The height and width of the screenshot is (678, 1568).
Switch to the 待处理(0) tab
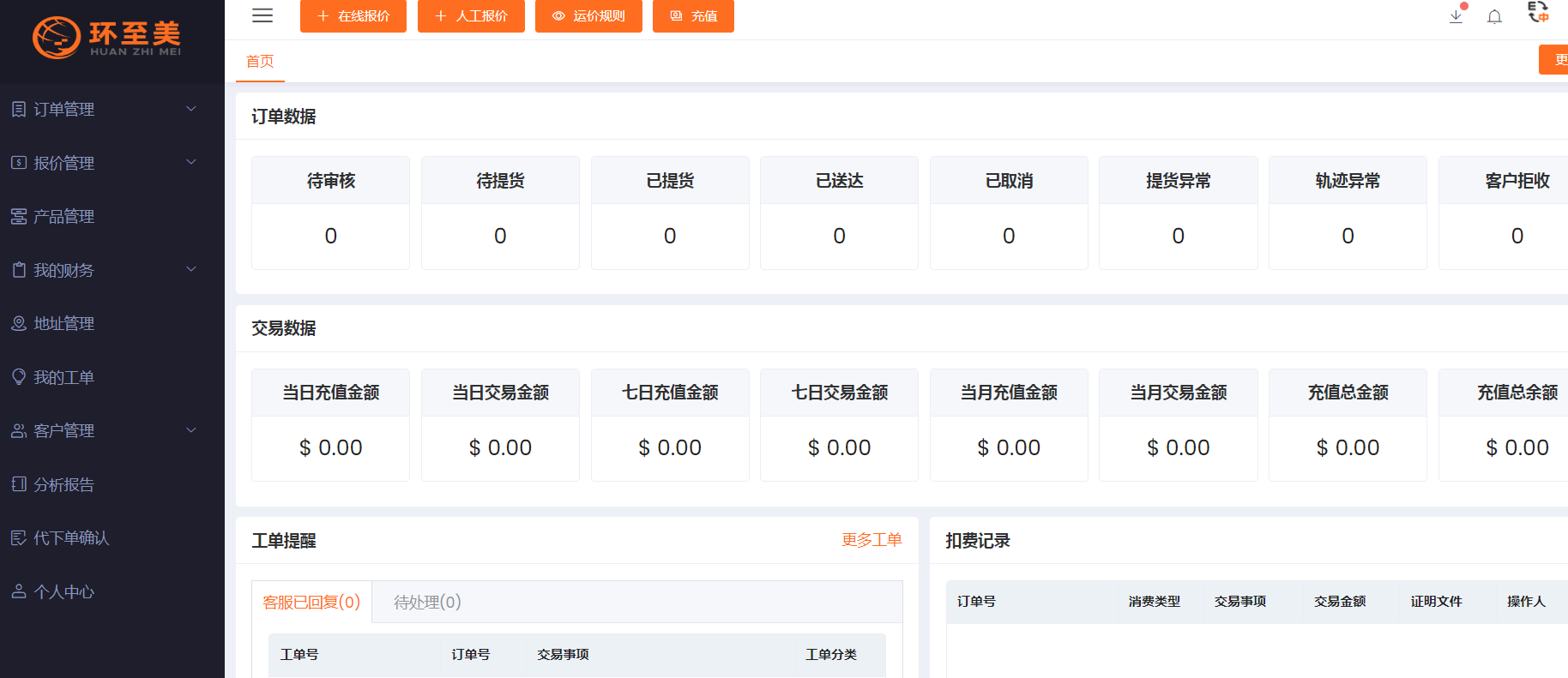click(x=427, y=603)
